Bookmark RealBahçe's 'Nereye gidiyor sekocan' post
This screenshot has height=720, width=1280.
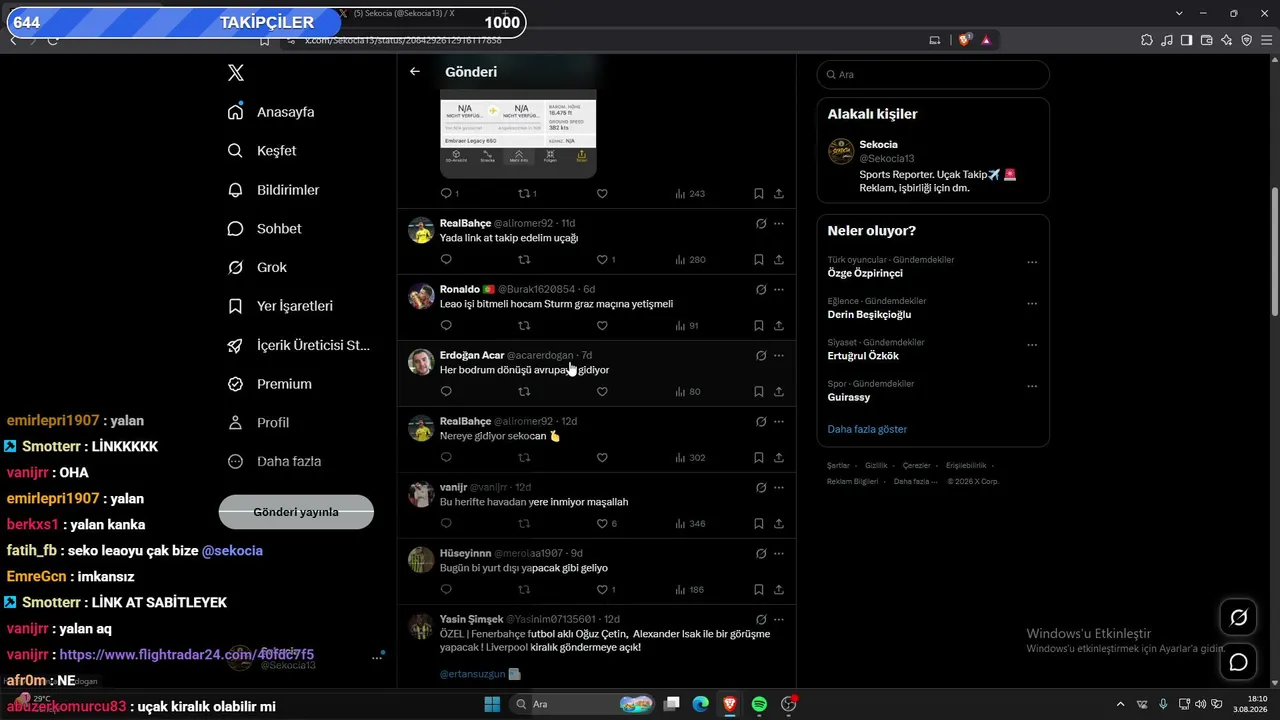pyautogui.click(x=759, y=458)
